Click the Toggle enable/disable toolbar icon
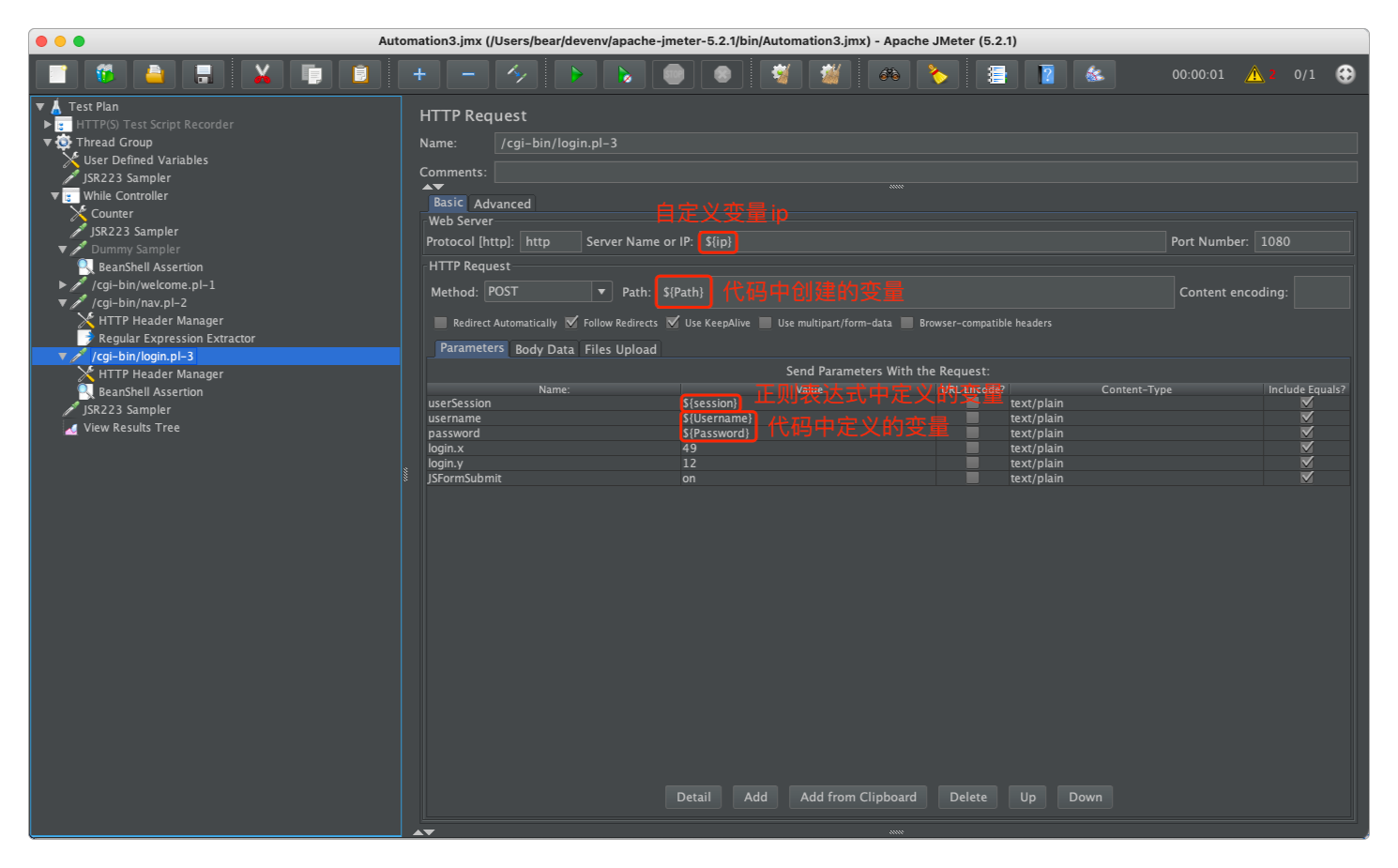1398x868 pixels. (516, 74)
